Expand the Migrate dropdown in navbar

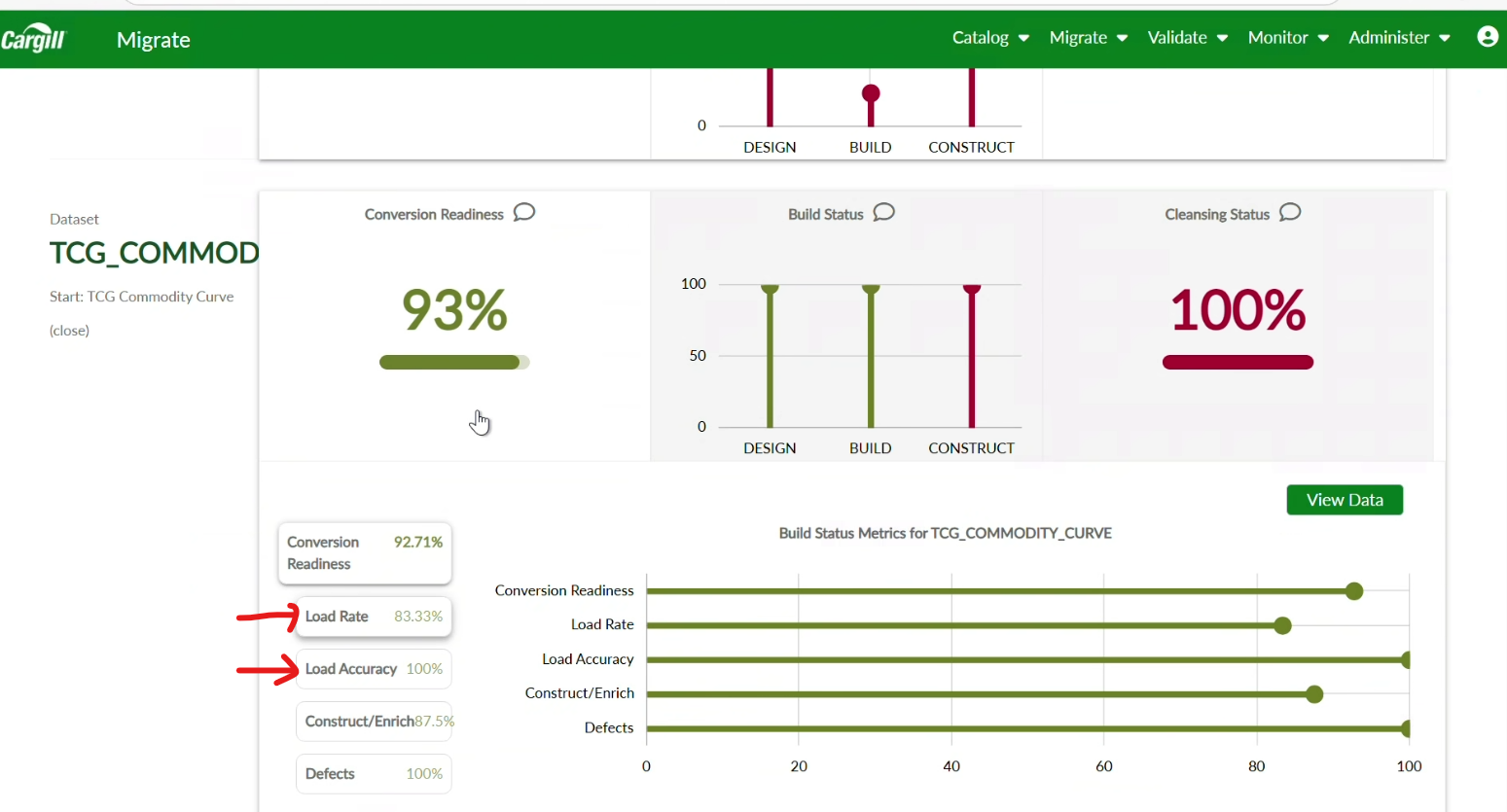coord(1088,38)
